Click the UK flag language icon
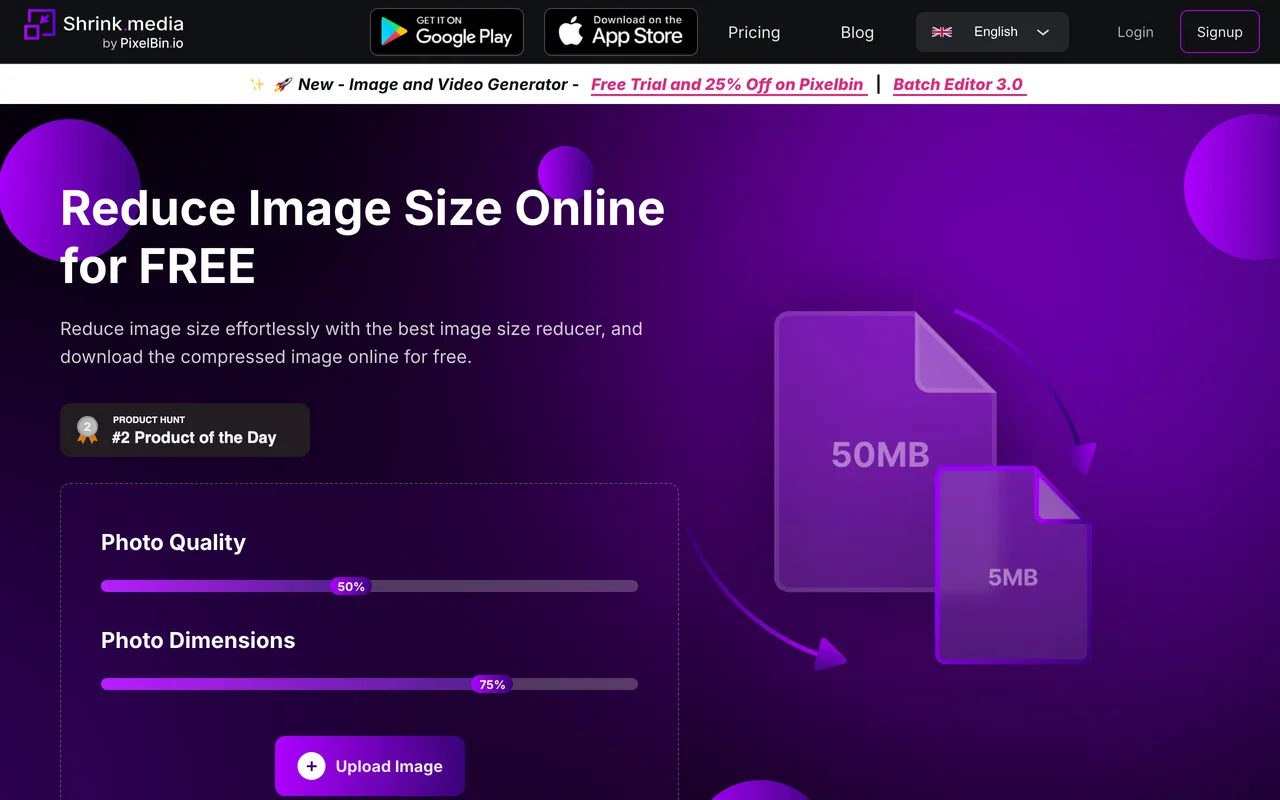The image size is (1280, 800). click(942, 32)
